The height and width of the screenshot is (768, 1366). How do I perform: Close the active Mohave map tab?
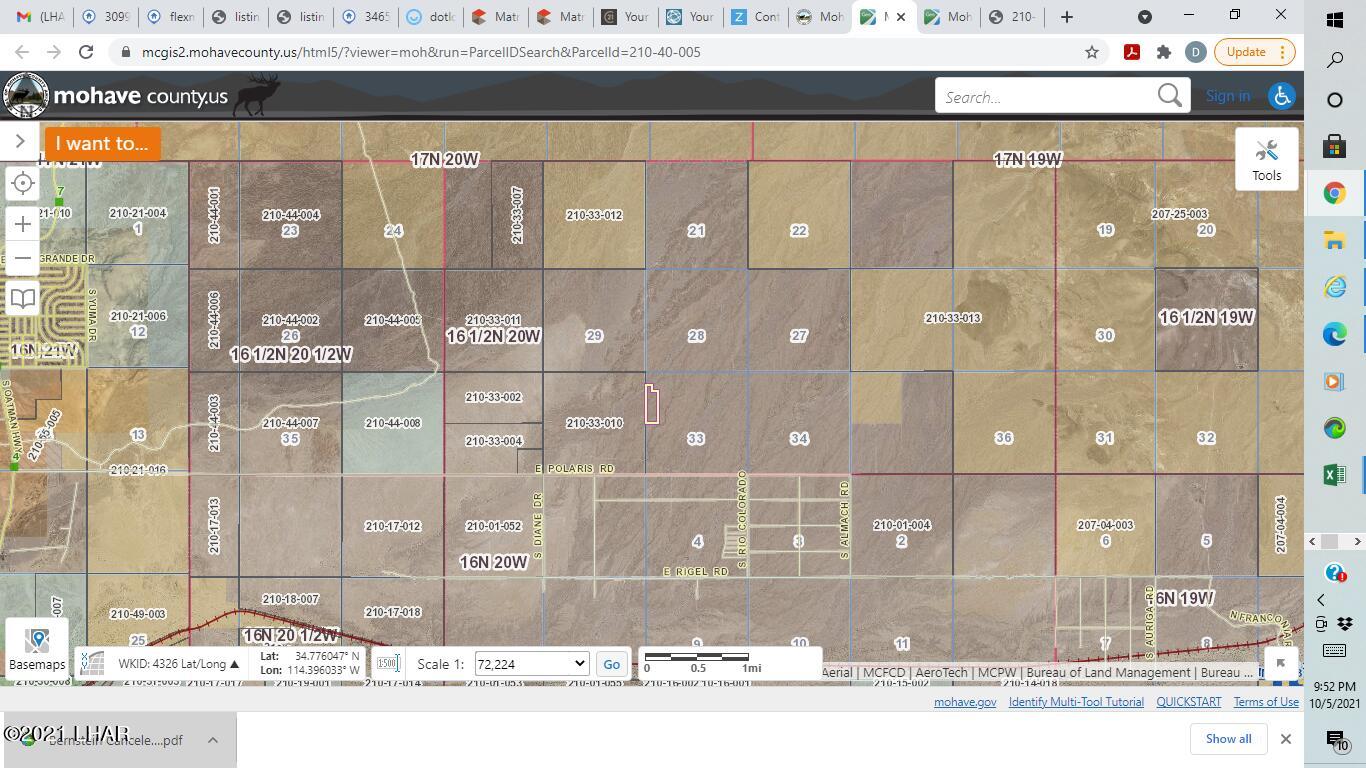[x=900, y=17]
